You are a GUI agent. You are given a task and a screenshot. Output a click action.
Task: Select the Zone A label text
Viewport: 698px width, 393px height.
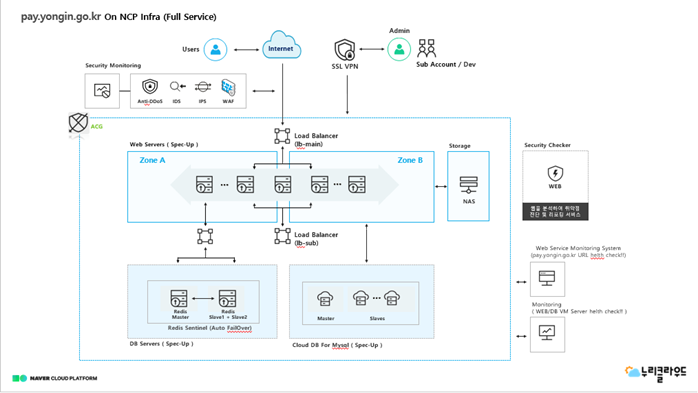click(152, 160)
